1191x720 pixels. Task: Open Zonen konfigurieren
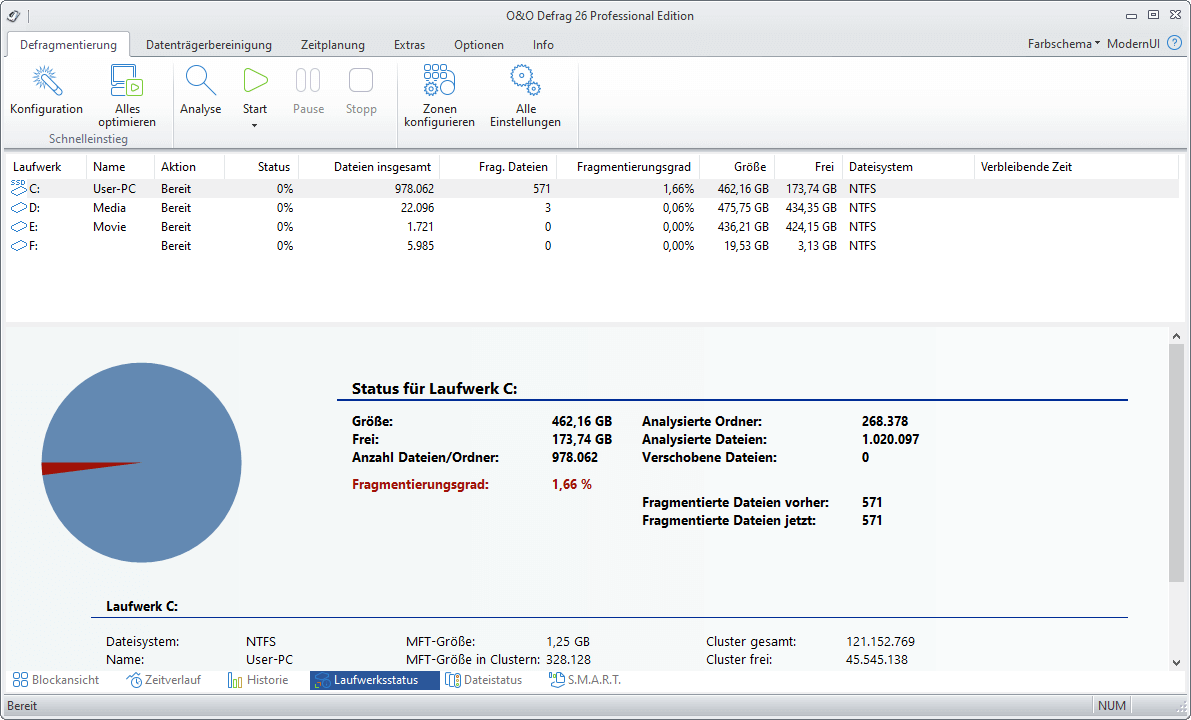click(x=439, y=96)
